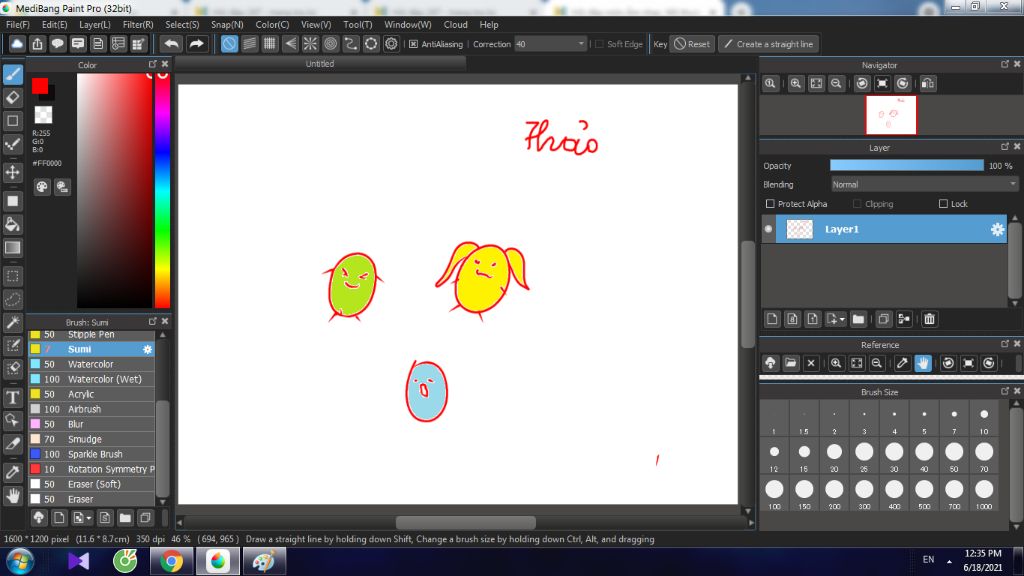The height and width of the screenshot is (576, 1024).
Task: Open Visual Studio from the taskbar
Action: click(x=78, y=561)
